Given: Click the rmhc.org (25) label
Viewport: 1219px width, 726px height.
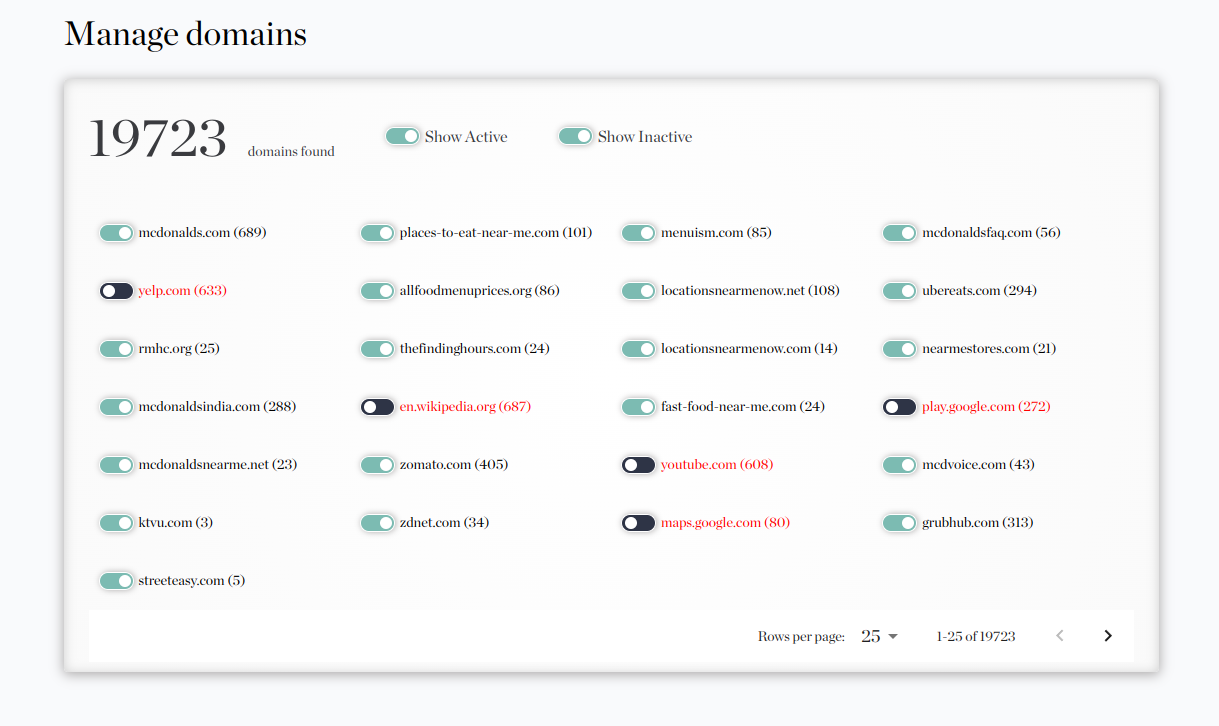Looking at the screenshot, I should 179,349.
